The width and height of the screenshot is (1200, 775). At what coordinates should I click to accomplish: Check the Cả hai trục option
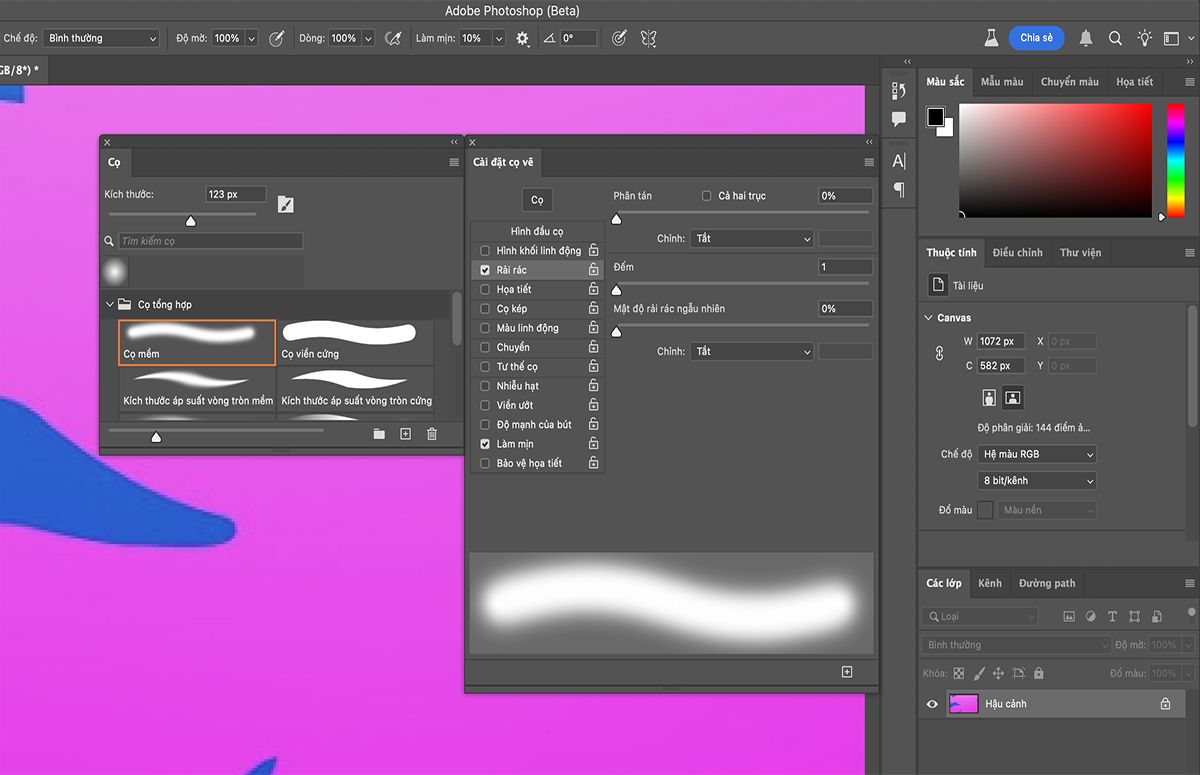click(x=707, y=196)
